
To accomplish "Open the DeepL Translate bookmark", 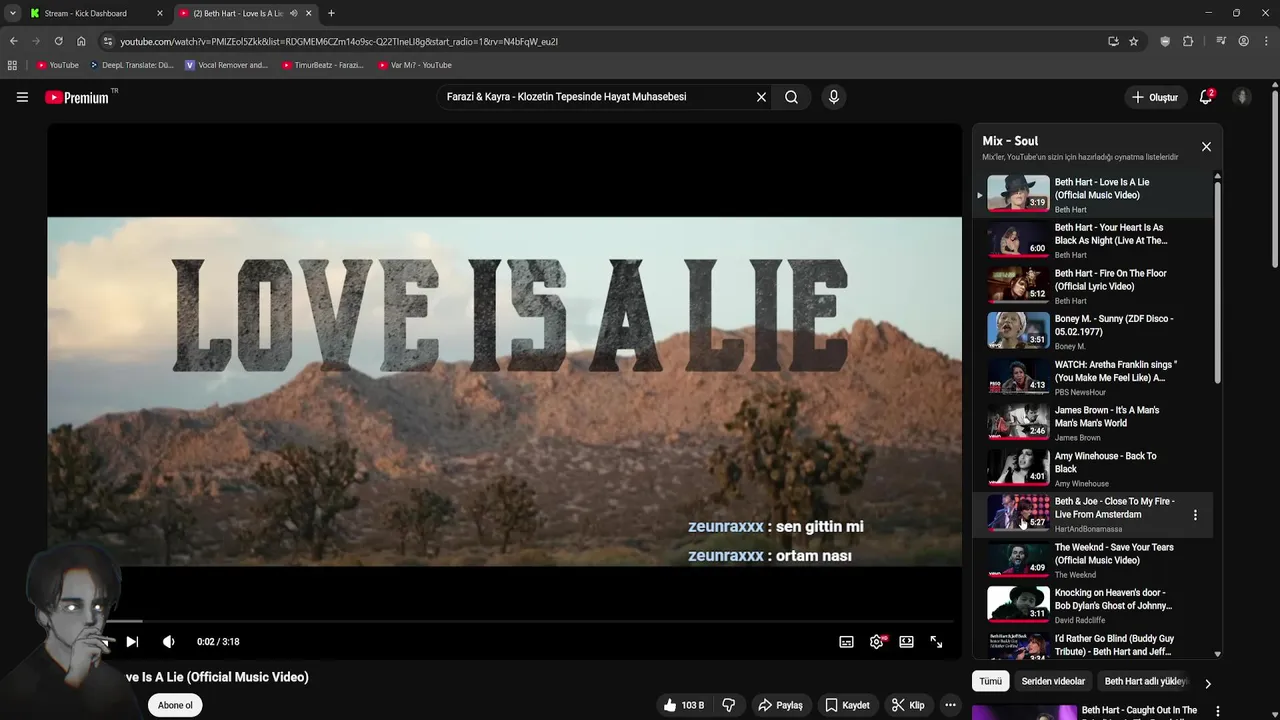I will (x=131, y=65).
